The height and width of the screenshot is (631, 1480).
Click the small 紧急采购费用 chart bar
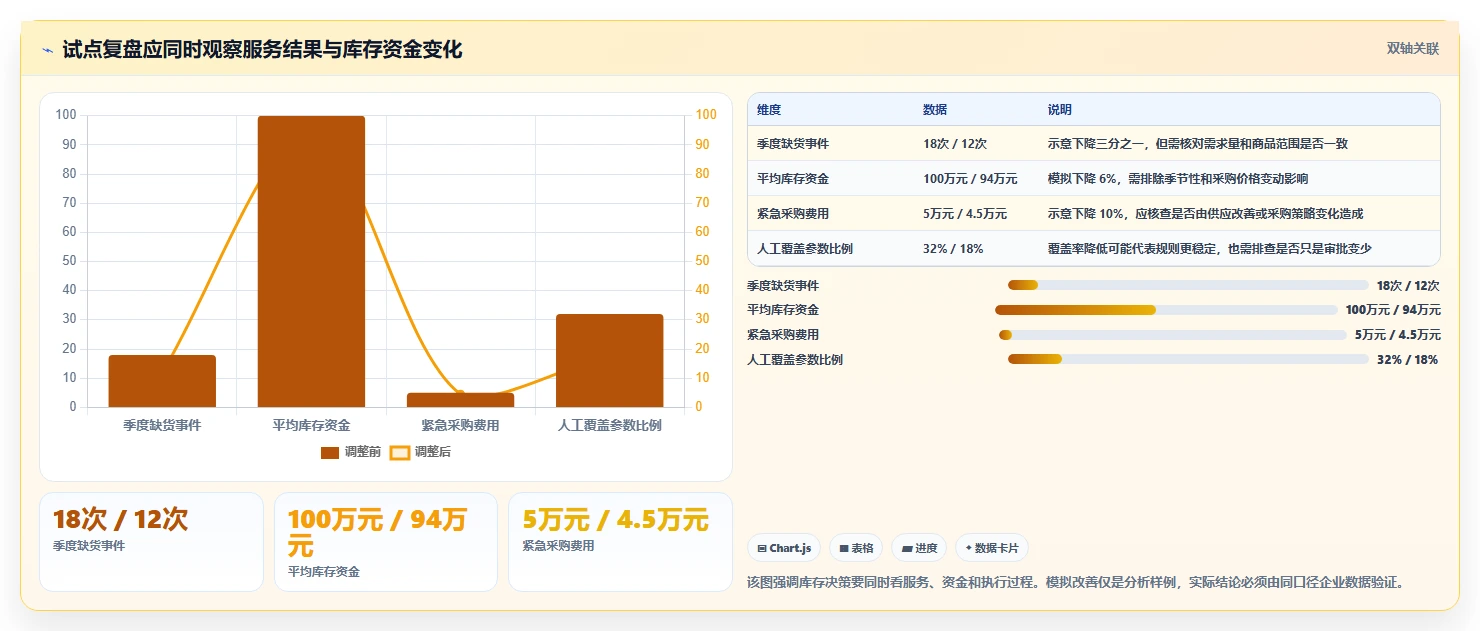point(460,400)
